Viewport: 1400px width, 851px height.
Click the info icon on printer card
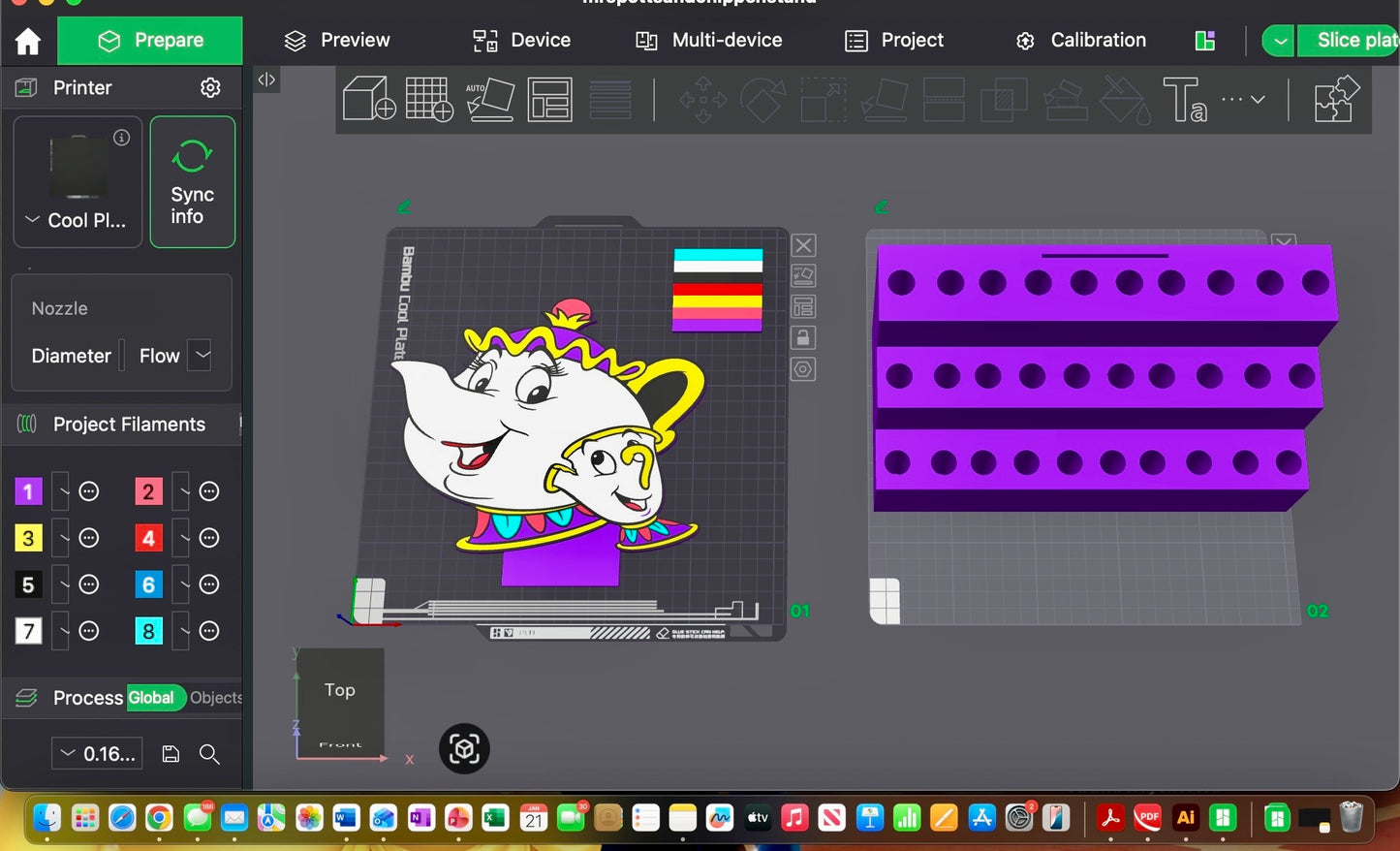tap(121, 138)
